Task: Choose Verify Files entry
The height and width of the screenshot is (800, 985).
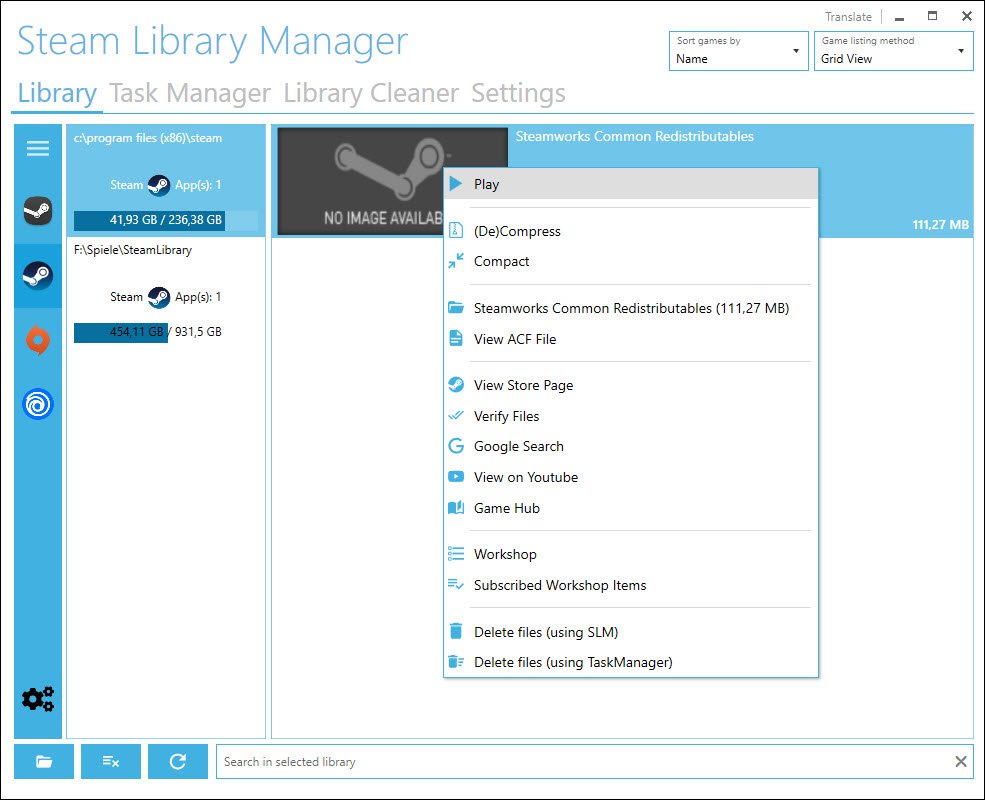Action: [631, 416]
